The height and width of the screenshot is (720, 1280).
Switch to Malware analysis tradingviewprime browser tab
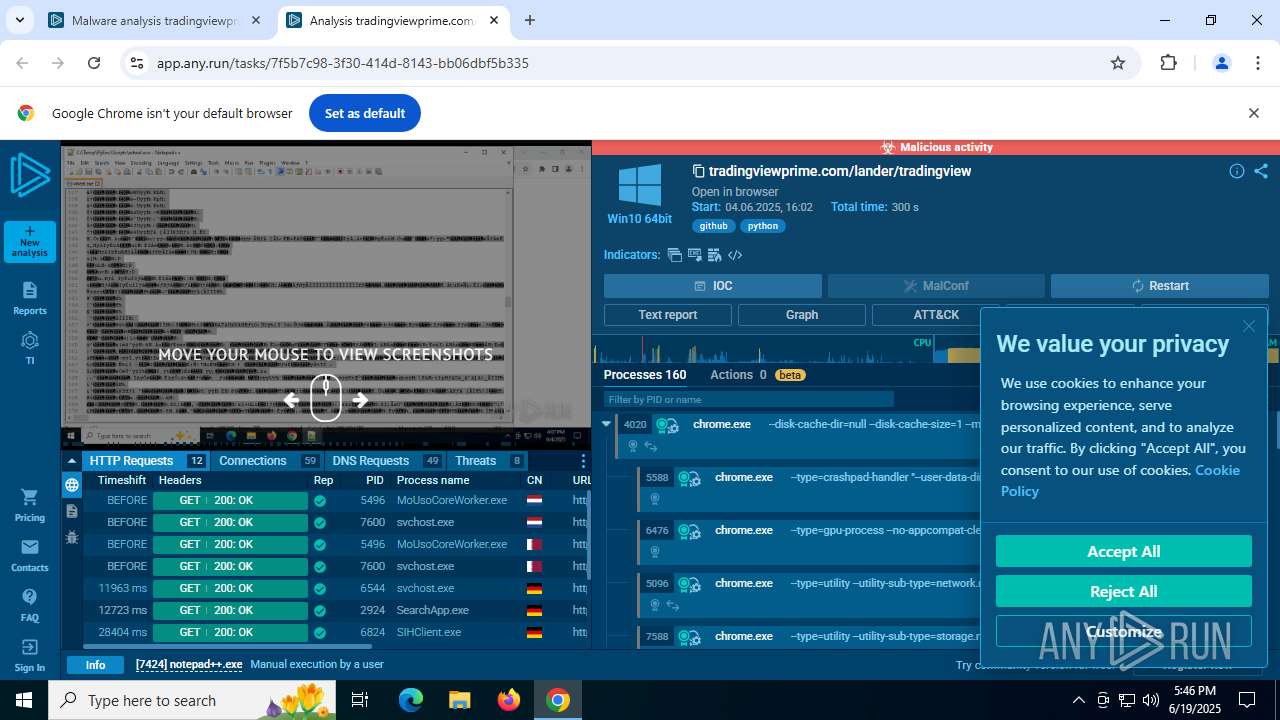coord(157,20)
